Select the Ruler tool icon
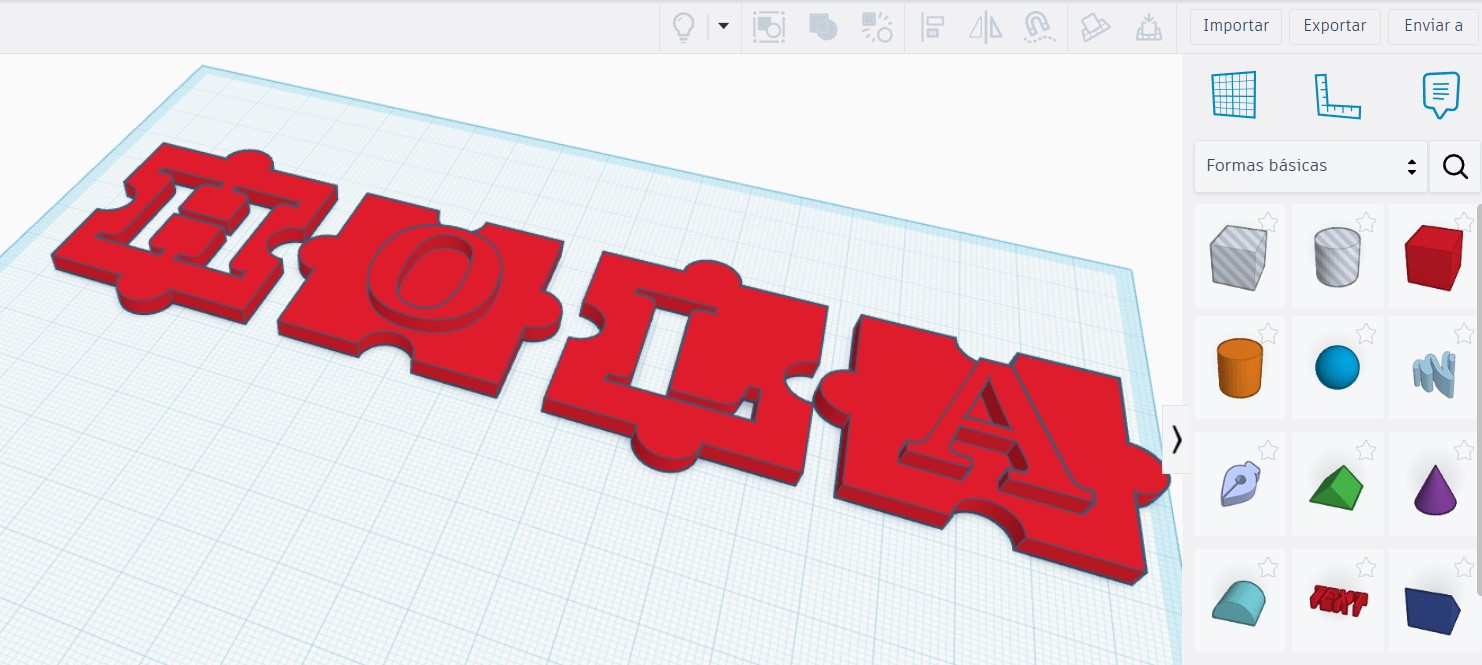The width and height of the screenshot is (1482, 665). pyautogui.click(x=1337, y=96)
